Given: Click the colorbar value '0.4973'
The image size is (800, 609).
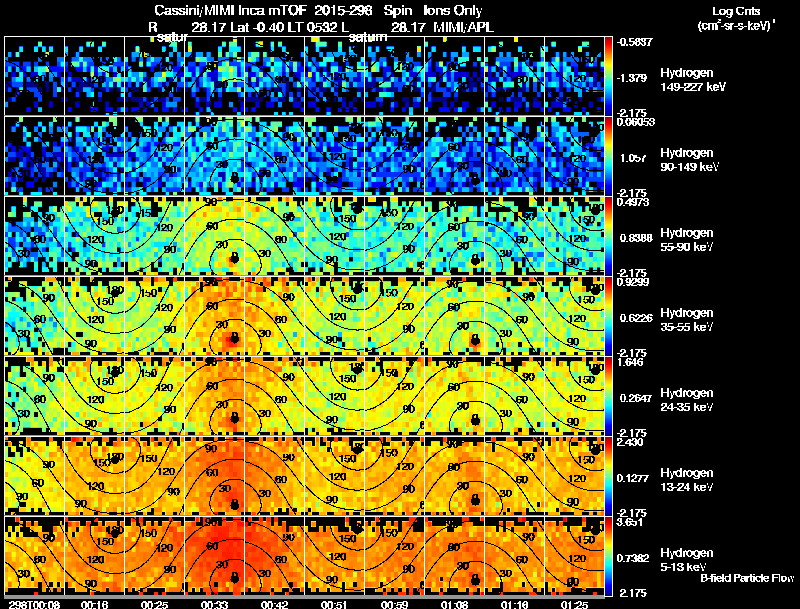Looking at the screenshot, I should 633,201.
